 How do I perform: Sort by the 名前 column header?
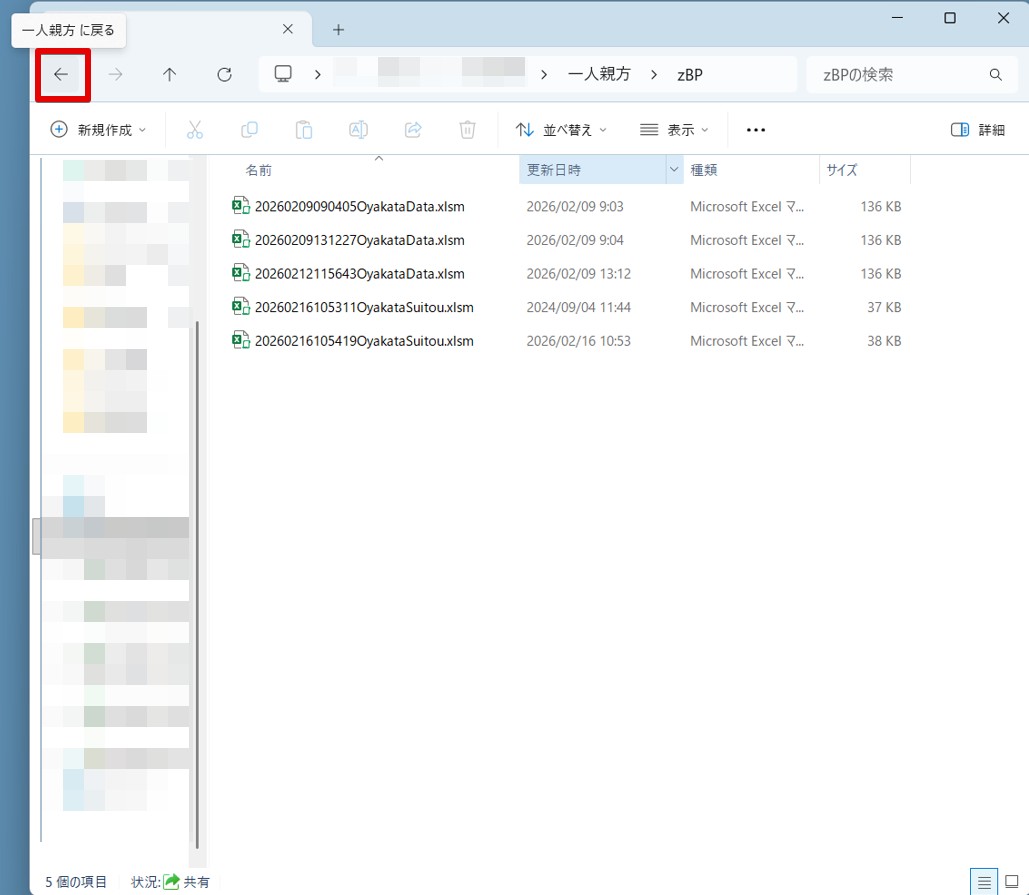pos(259,171)
